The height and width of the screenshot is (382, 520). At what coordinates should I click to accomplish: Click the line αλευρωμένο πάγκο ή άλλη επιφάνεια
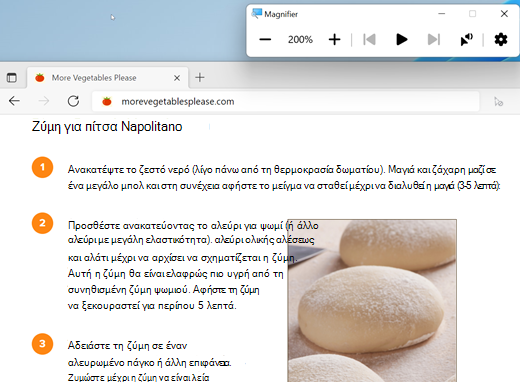click(x=149, y=363)
